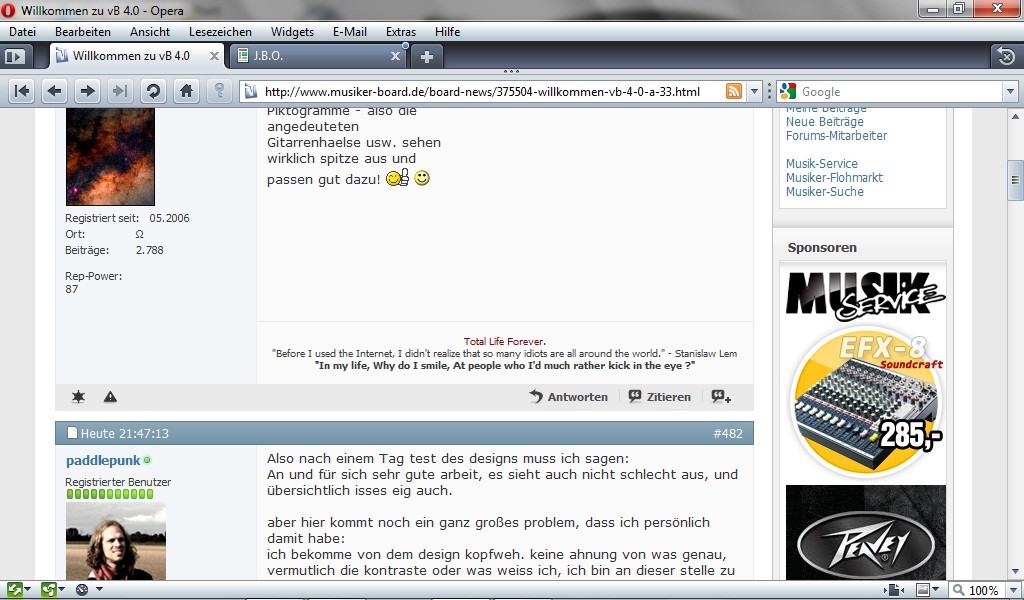
Task: Open the Widgets menu
Action: [292, 31]
